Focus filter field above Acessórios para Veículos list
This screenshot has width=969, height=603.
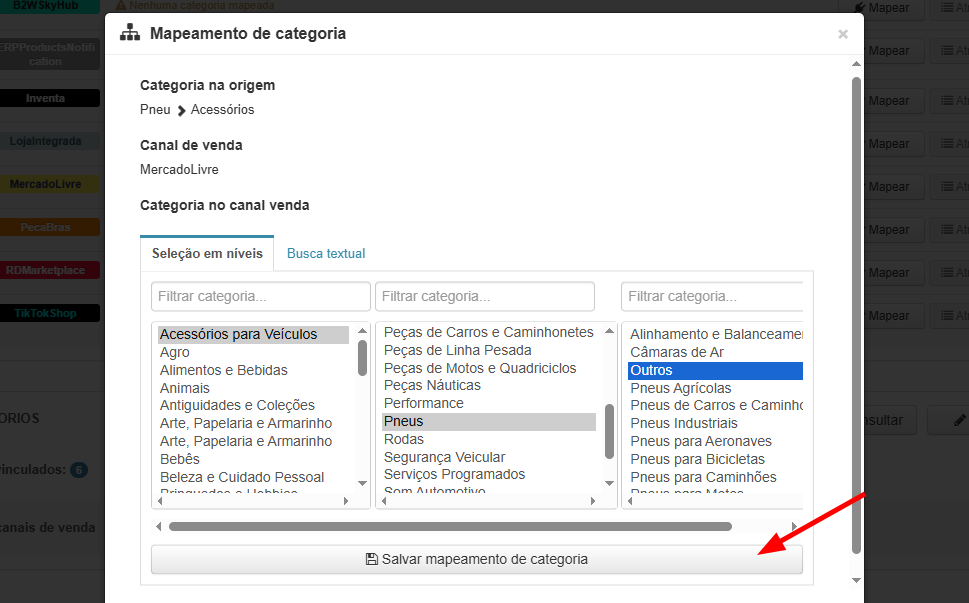(261, 297)
